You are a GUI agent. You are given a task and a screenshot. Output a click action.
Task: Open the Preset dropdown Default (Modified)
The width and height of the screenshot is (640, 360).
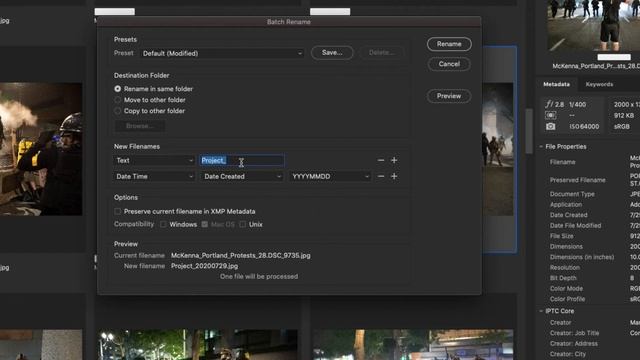click(x=222, y=53)
